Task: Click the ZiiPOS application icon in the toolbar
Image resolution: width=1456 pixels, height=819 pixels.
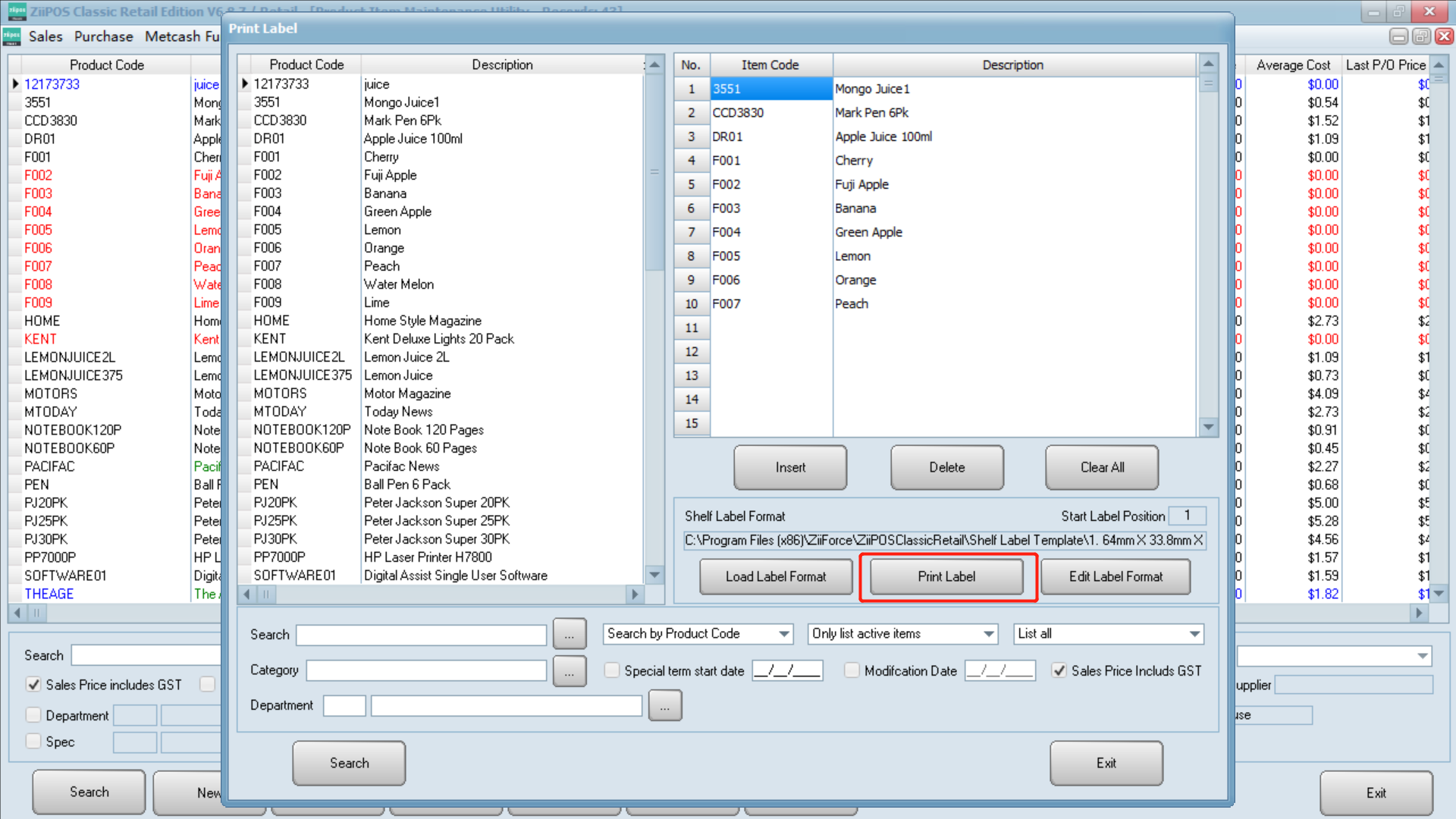Action: [x=11, y=36]
